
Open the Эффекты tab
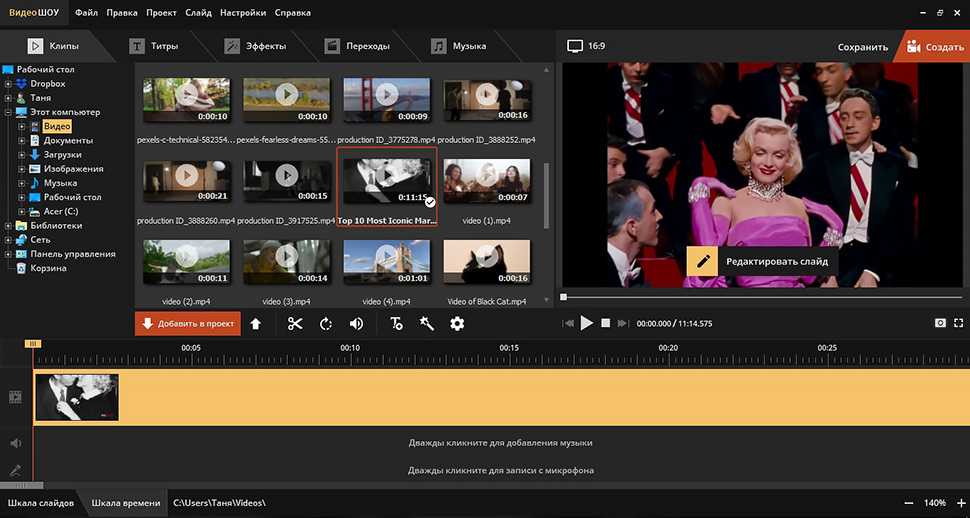[x=256, y=46]
